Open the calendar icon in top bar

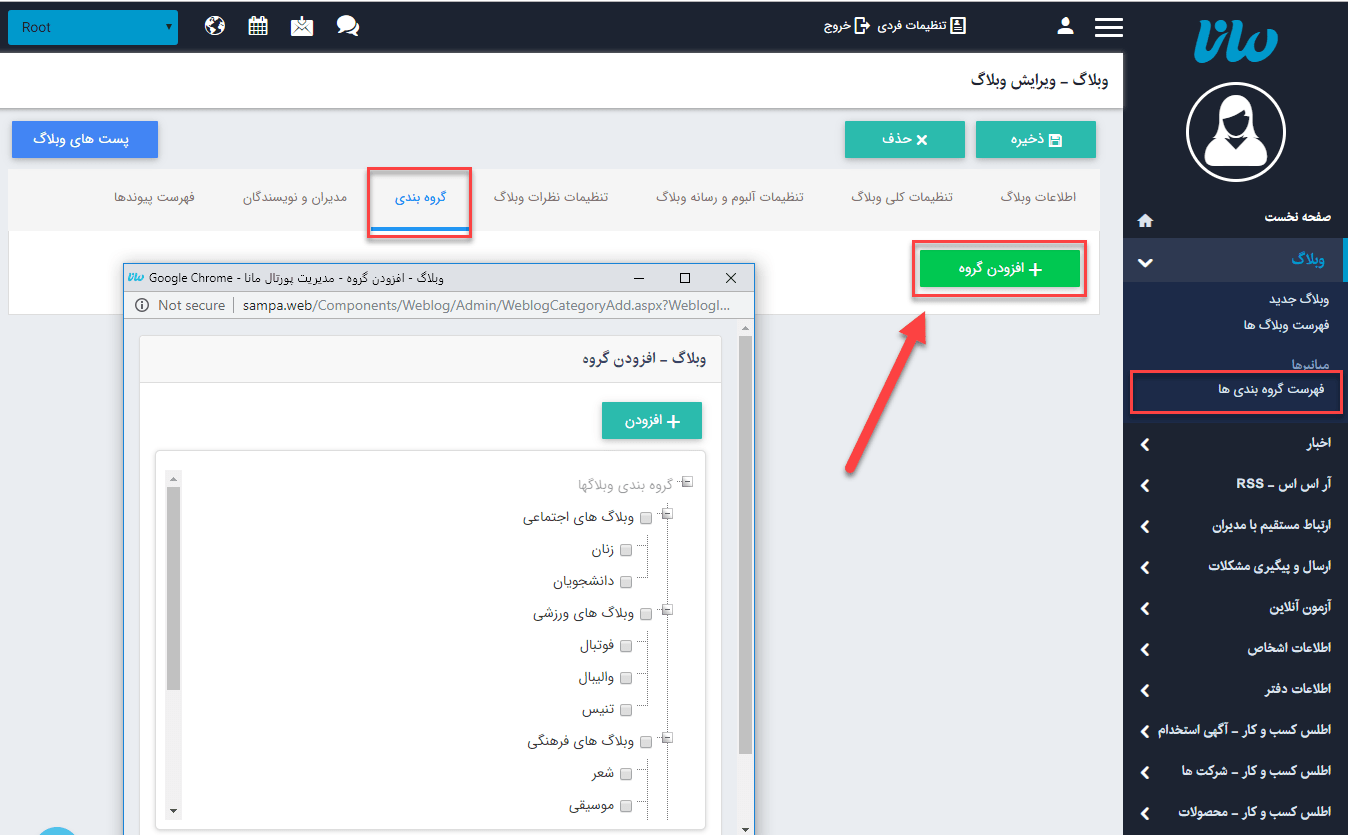click(258, 27)
